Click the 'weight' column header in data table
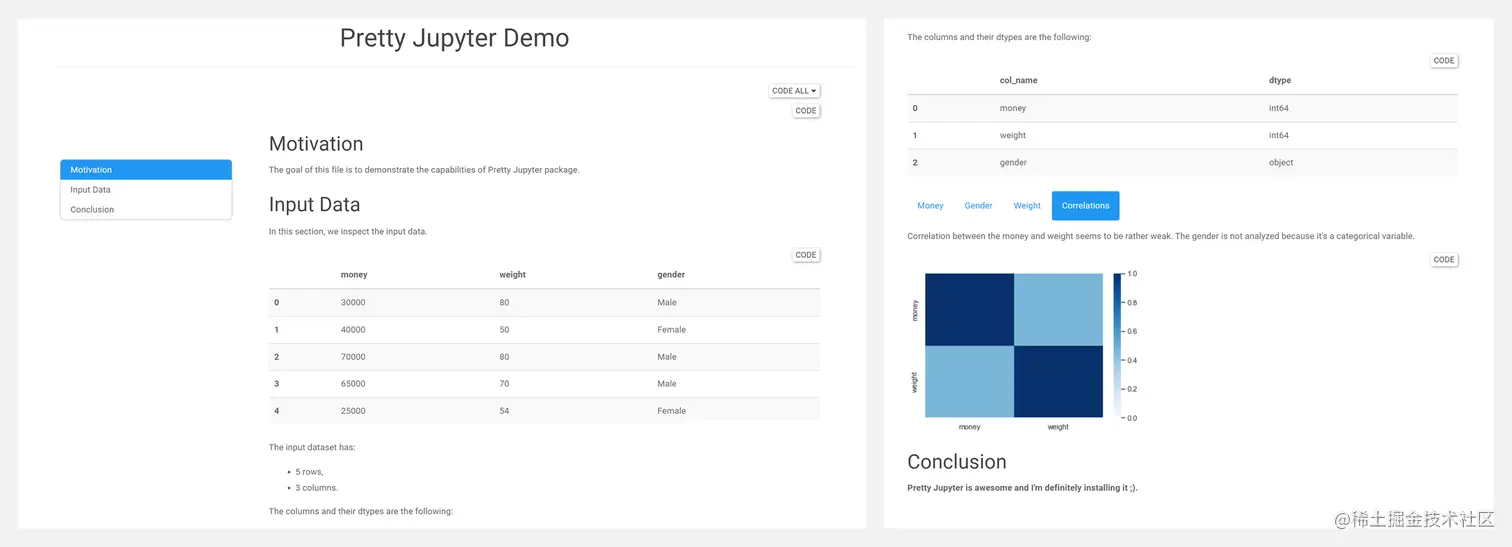1512x547 pixels. tap(513, 275)
